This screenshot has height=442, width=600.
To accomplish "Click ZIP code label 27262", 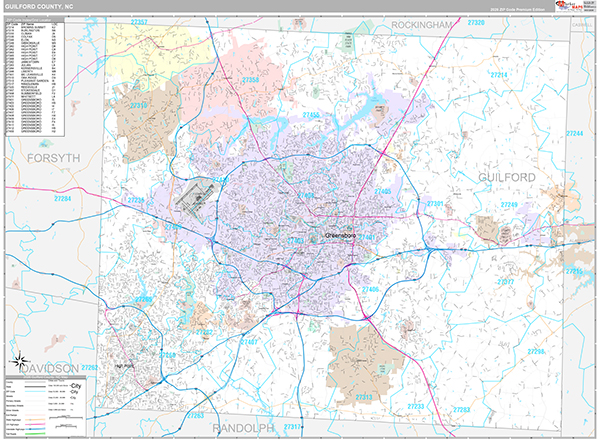I will click(x=90, y=367).
